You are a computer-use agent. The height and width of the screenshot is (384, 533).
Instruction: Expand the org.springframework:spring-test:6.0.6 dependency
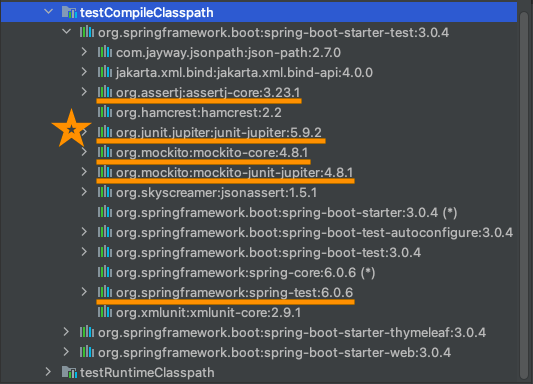coord(84,292)
